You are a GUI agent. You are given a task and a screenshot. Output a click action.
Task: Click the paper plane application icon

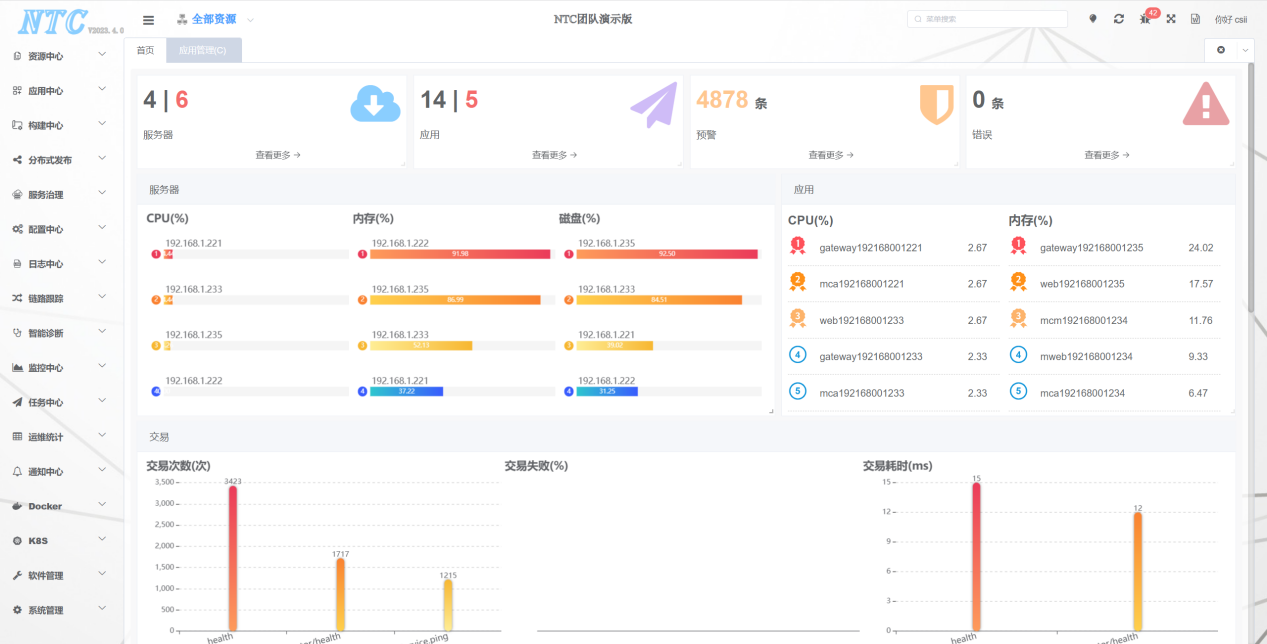click(x=653, y=105)
